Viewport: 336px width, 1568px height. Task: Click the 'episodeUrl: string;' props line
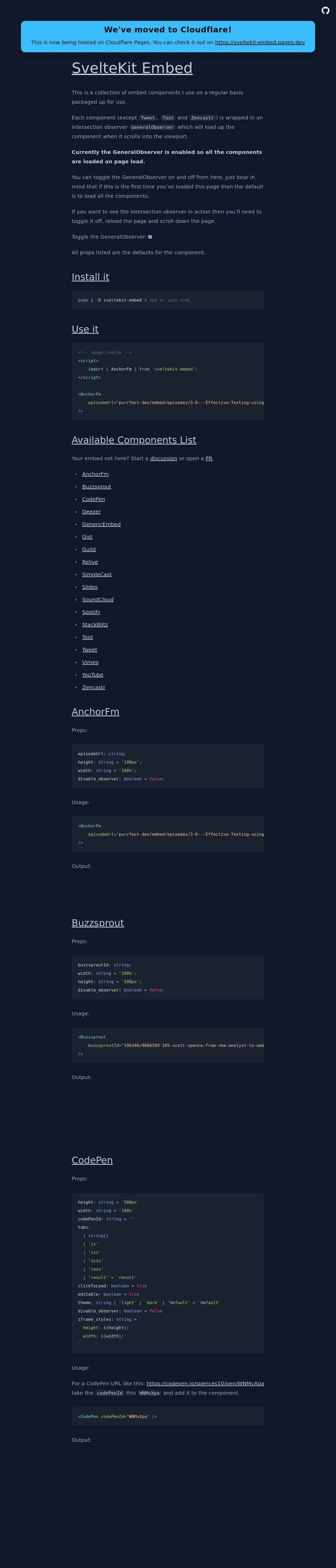tap(102, 754)
